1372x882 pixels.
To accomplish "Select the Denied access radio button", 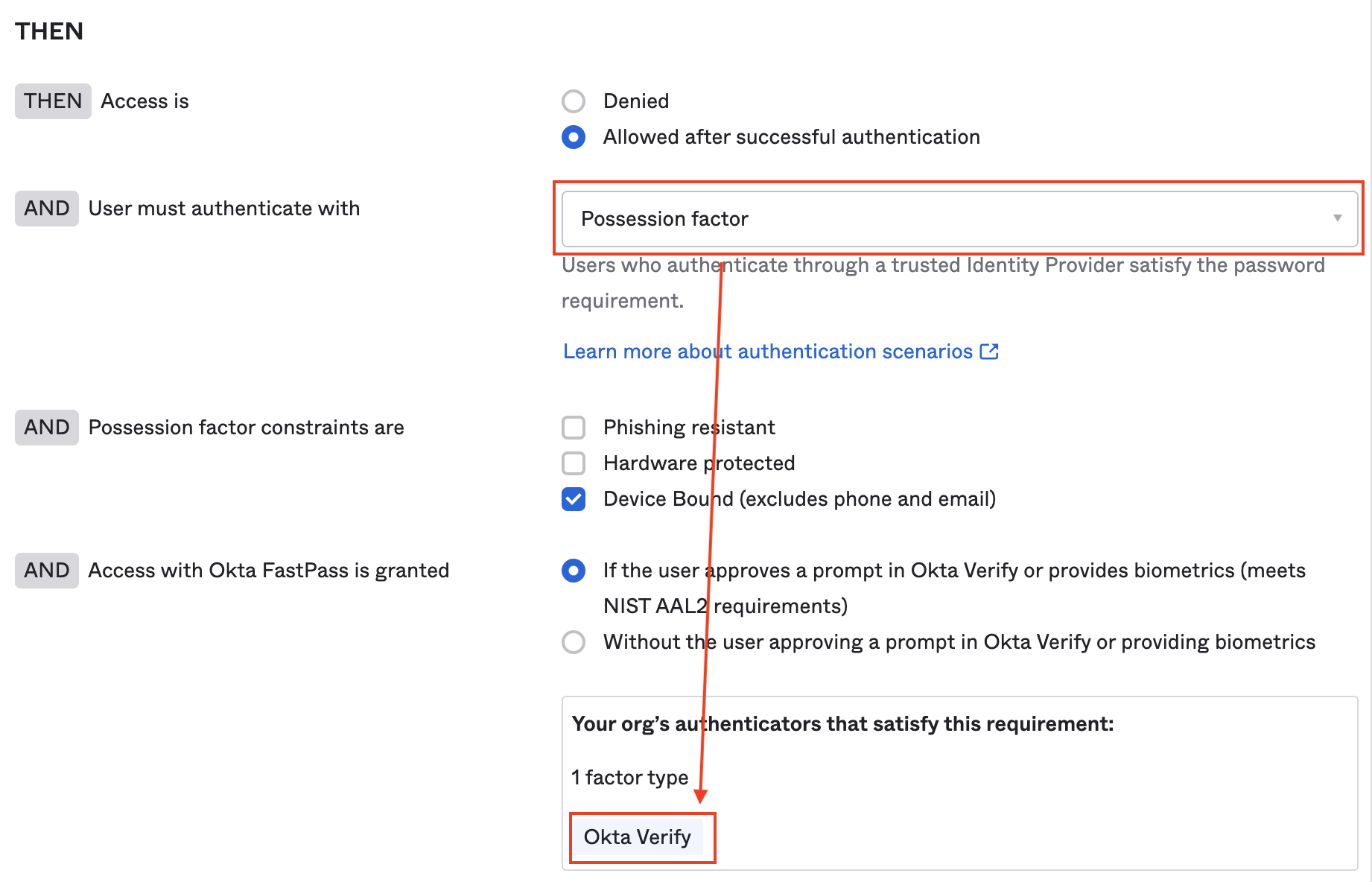I will pos(574,101).
